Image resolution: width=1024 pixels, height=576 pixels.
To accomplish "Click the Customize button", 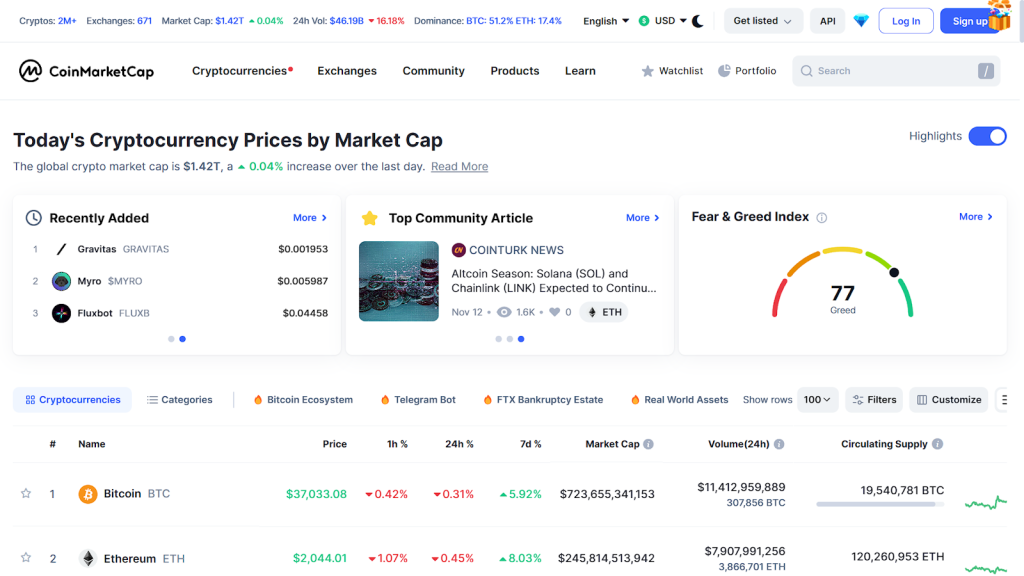I will [949, 400].
